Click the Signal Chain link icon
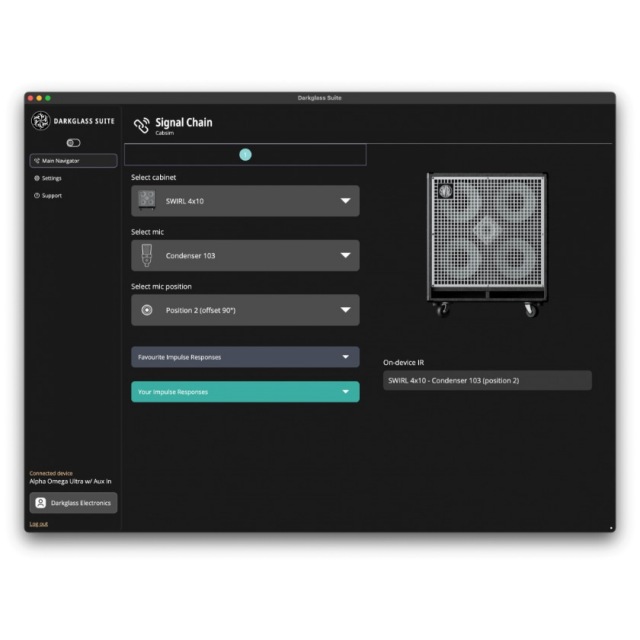 click(142, 126)
